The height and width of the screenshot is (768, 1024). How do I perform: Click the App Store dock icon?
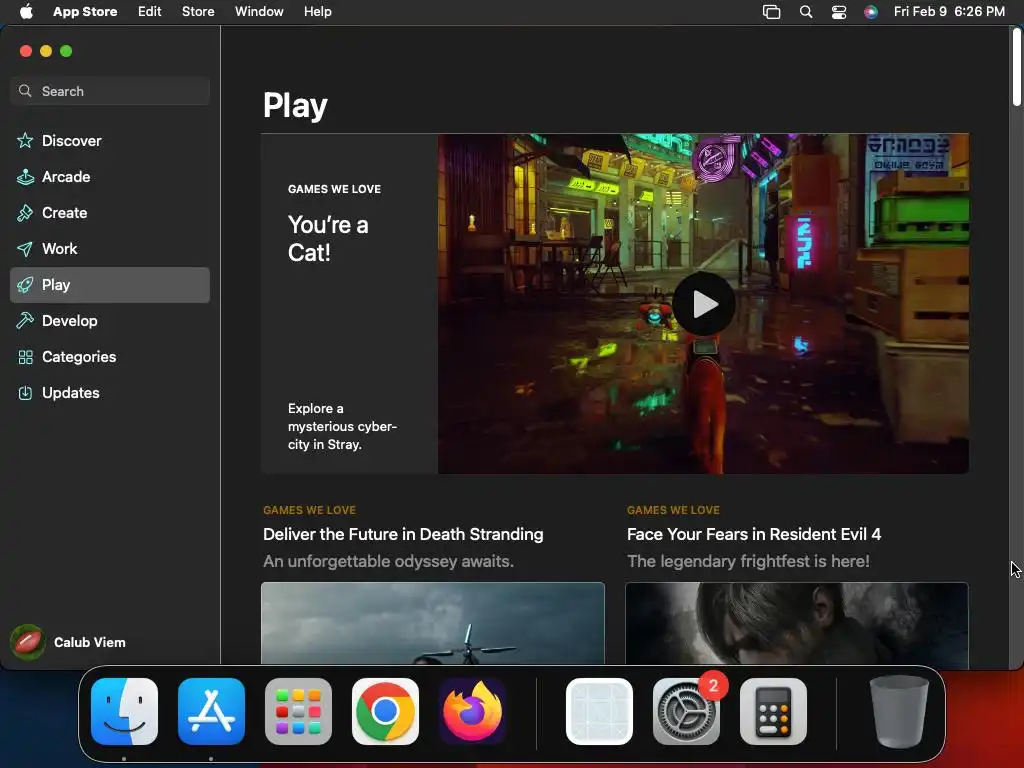click(x=211, y=711)
